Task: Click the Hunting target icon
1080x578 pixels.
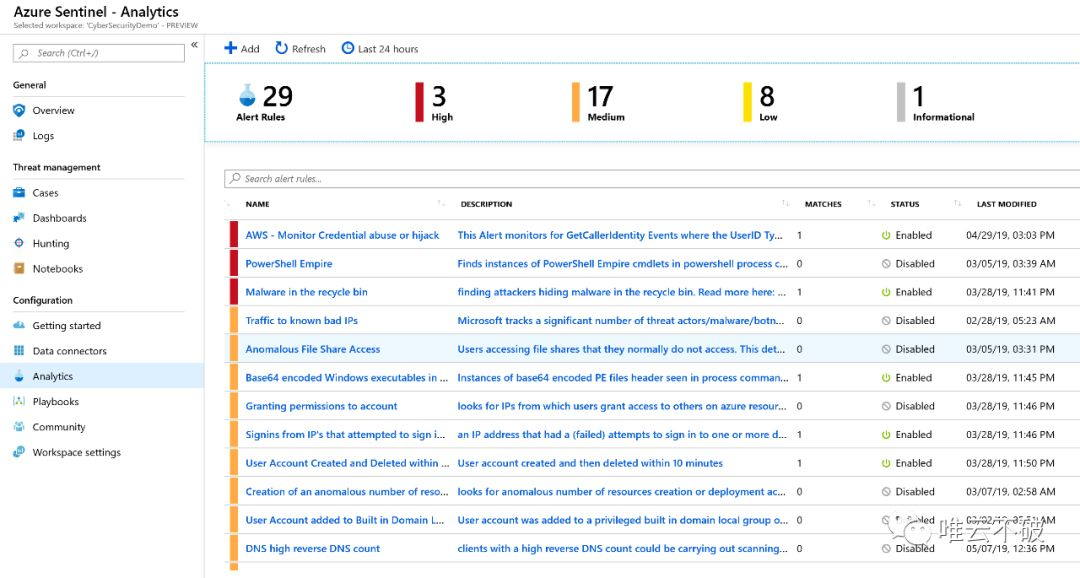Action: coord(19,243)
